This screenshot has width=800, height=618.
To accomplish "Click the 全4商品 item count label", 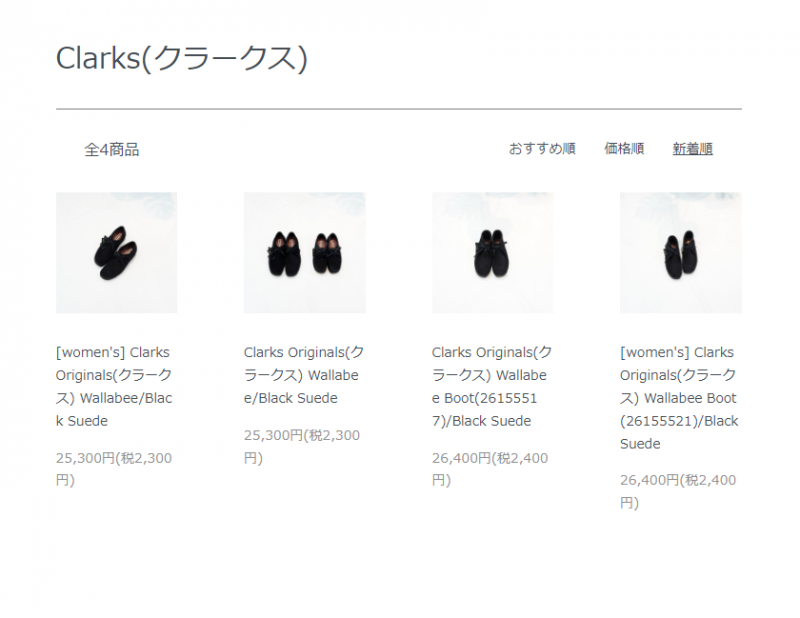I will (x=112, y=150).
